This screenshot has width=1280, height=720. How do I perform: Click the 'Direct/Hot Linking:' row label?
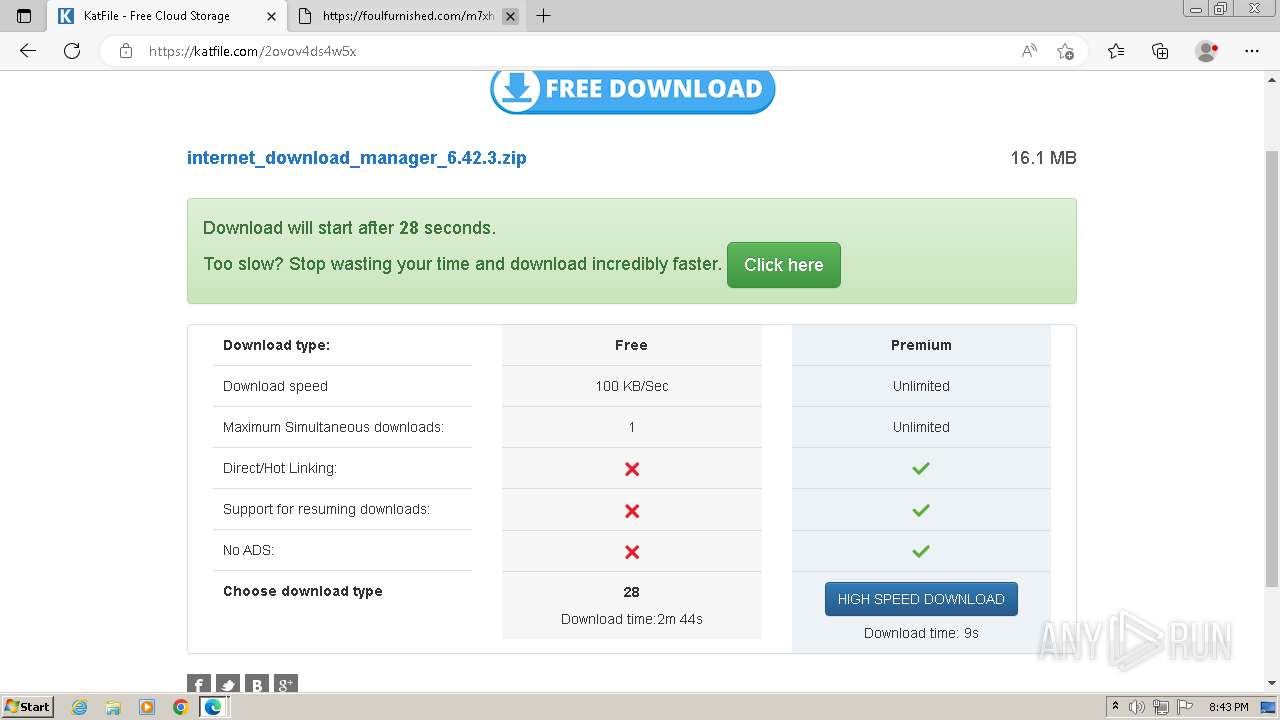(x=280, y=468)
